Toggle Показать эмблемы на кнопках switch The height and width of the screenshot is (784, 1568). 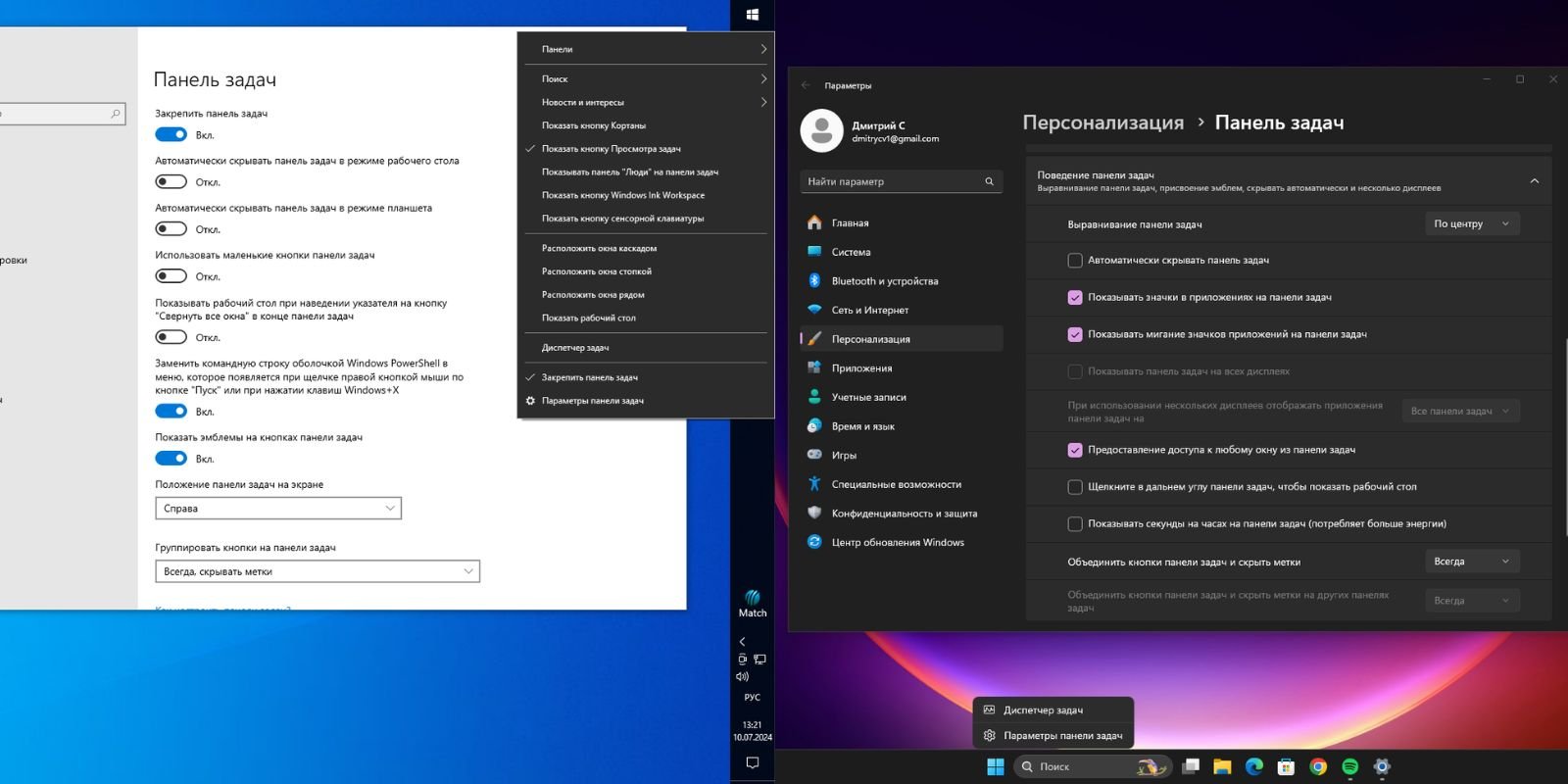click(x=171, y=458)
